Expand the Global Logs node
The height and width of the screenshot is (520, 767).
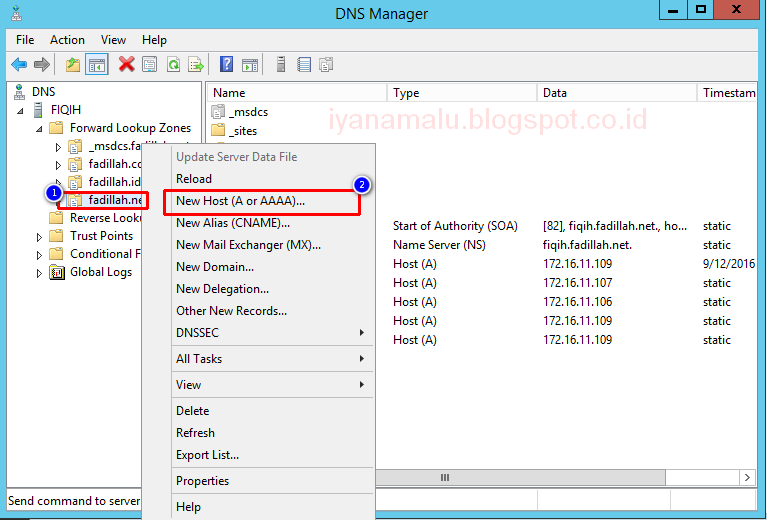39,273
